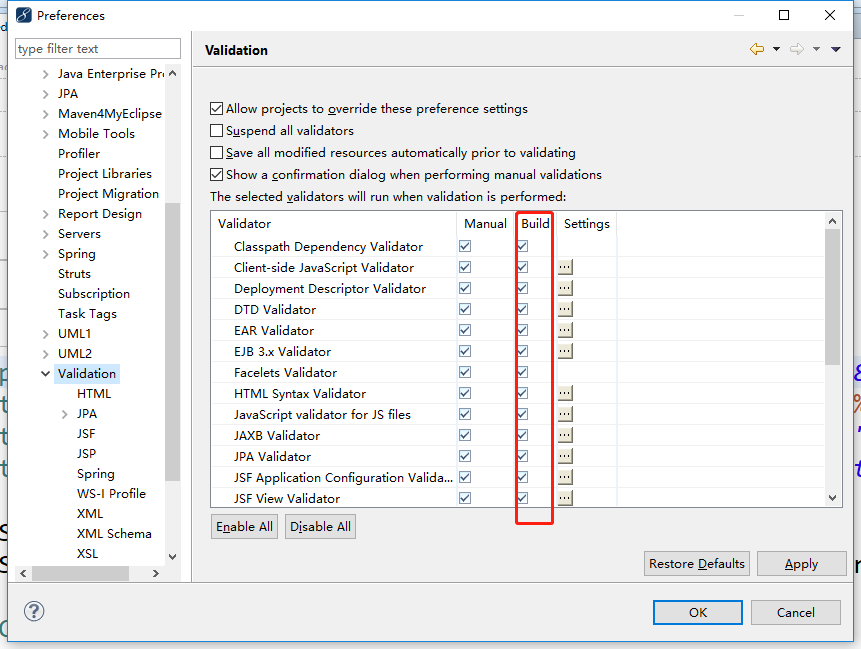Open settings for EAR Validator

[x=565, y=330]
